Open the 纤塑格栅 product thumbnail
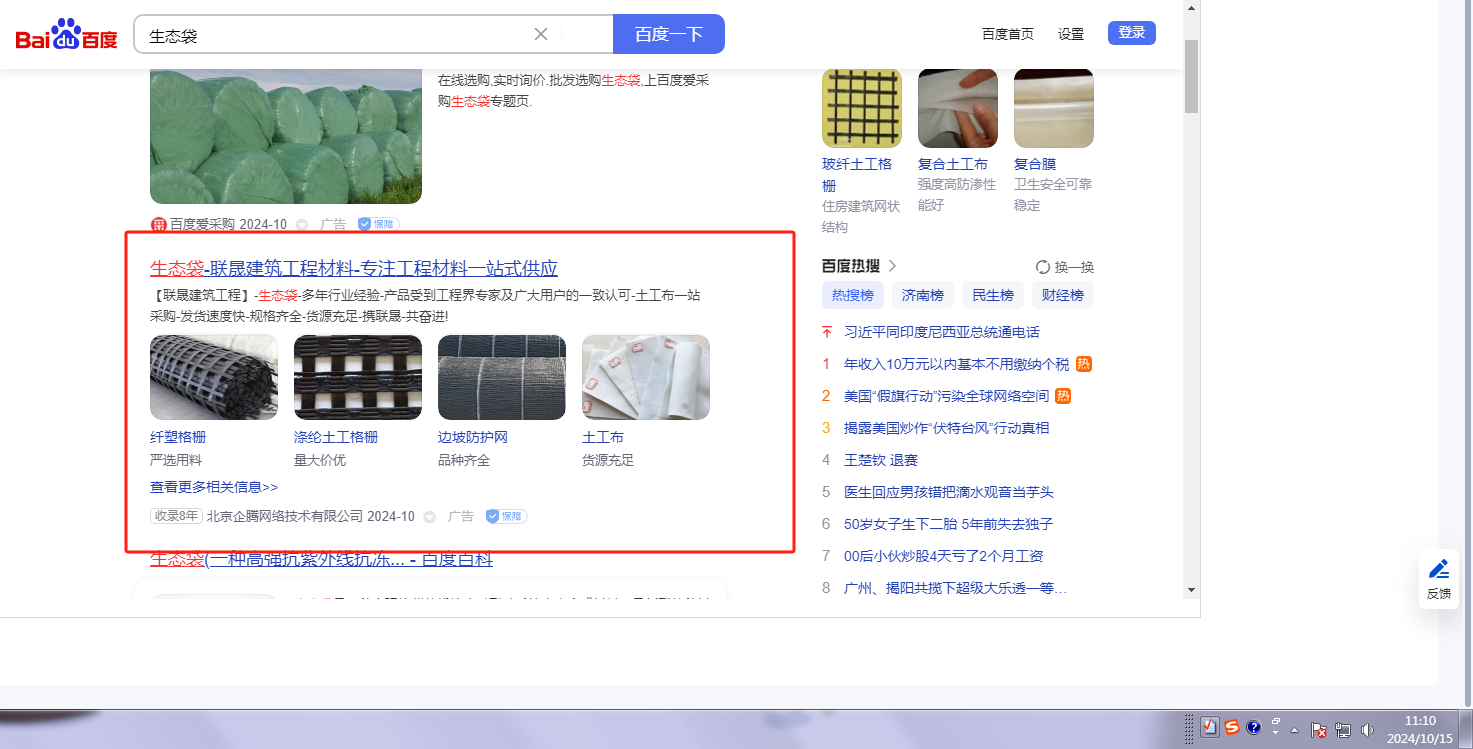Viewport: 1473px width, 749px height. pos(214,377)
